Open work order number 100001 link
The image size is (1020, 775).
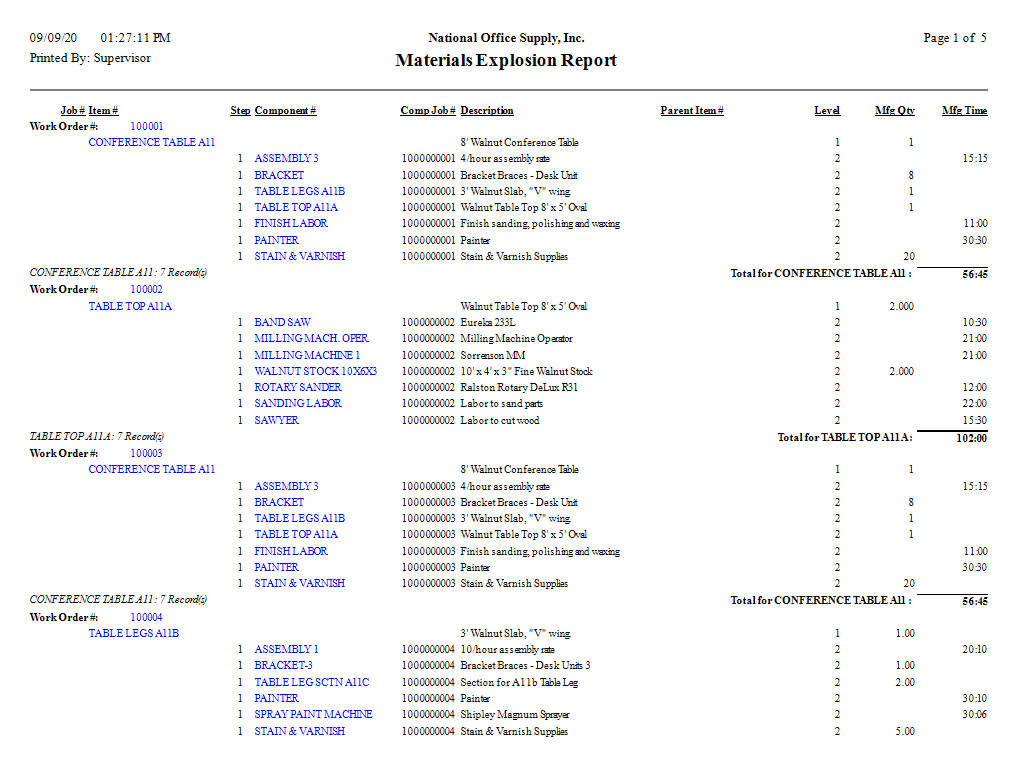point(146,127)
